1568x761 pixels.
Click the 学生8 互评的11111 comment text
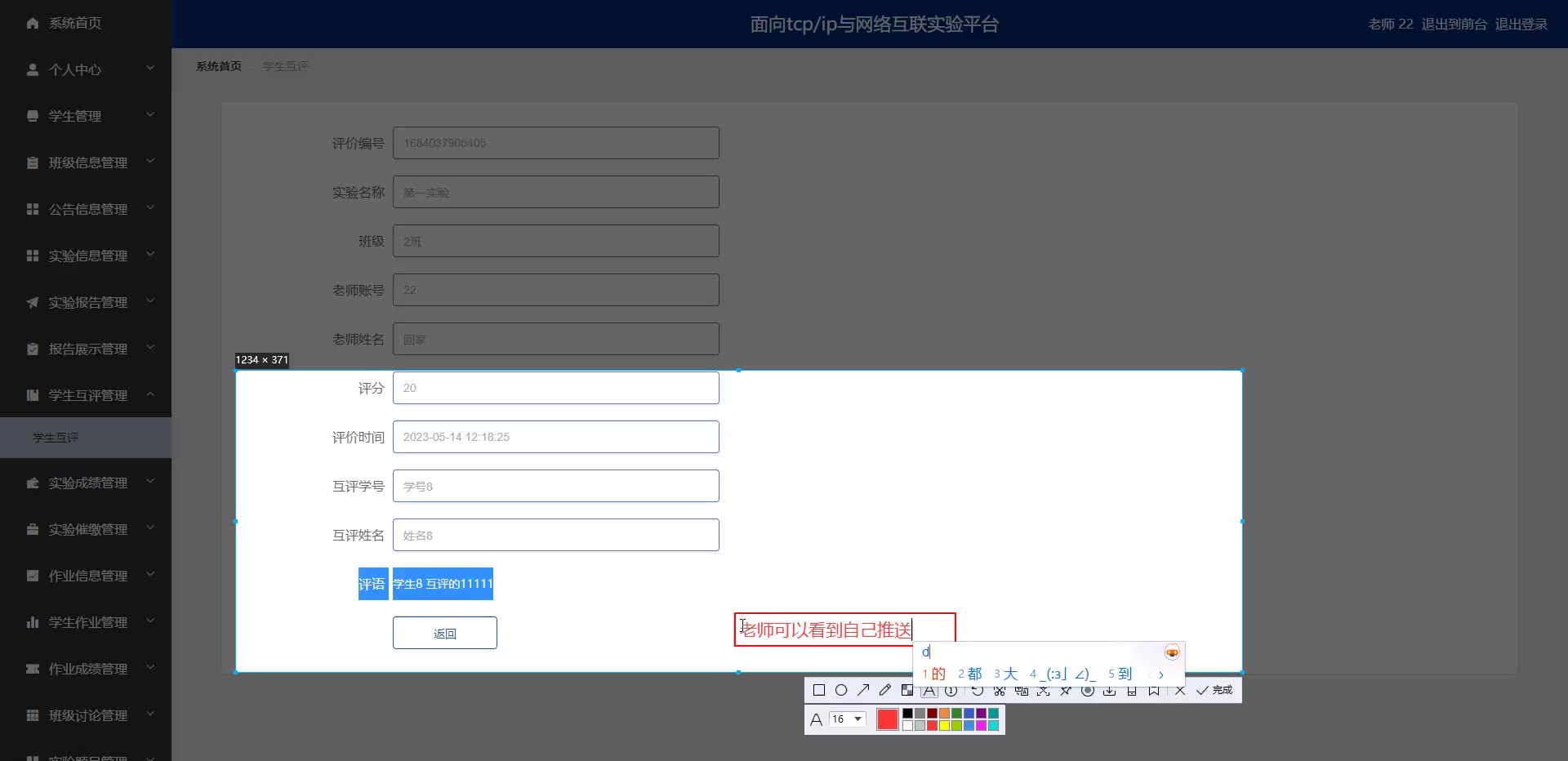click(443, 584)
